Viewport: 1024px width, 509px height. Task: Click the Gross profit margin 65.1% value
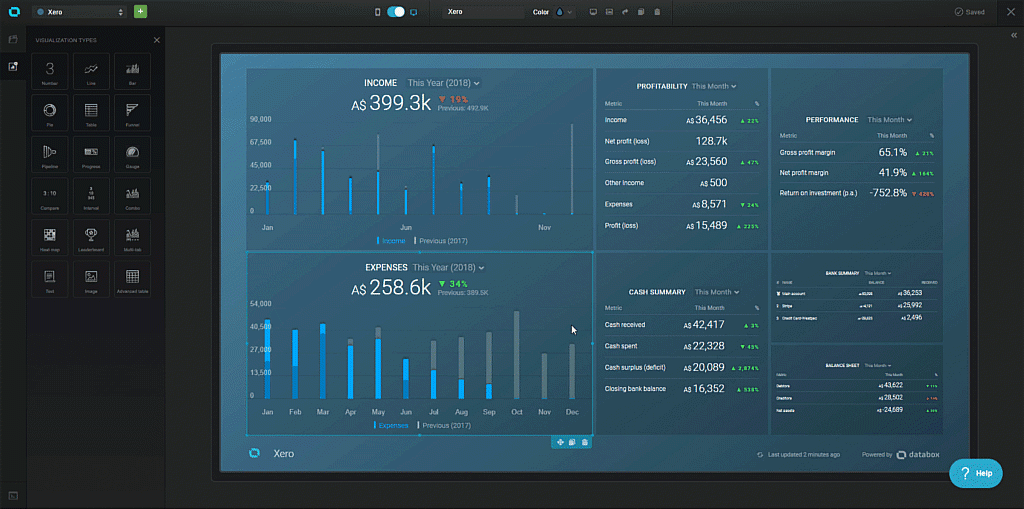click(x=892, y=152)
